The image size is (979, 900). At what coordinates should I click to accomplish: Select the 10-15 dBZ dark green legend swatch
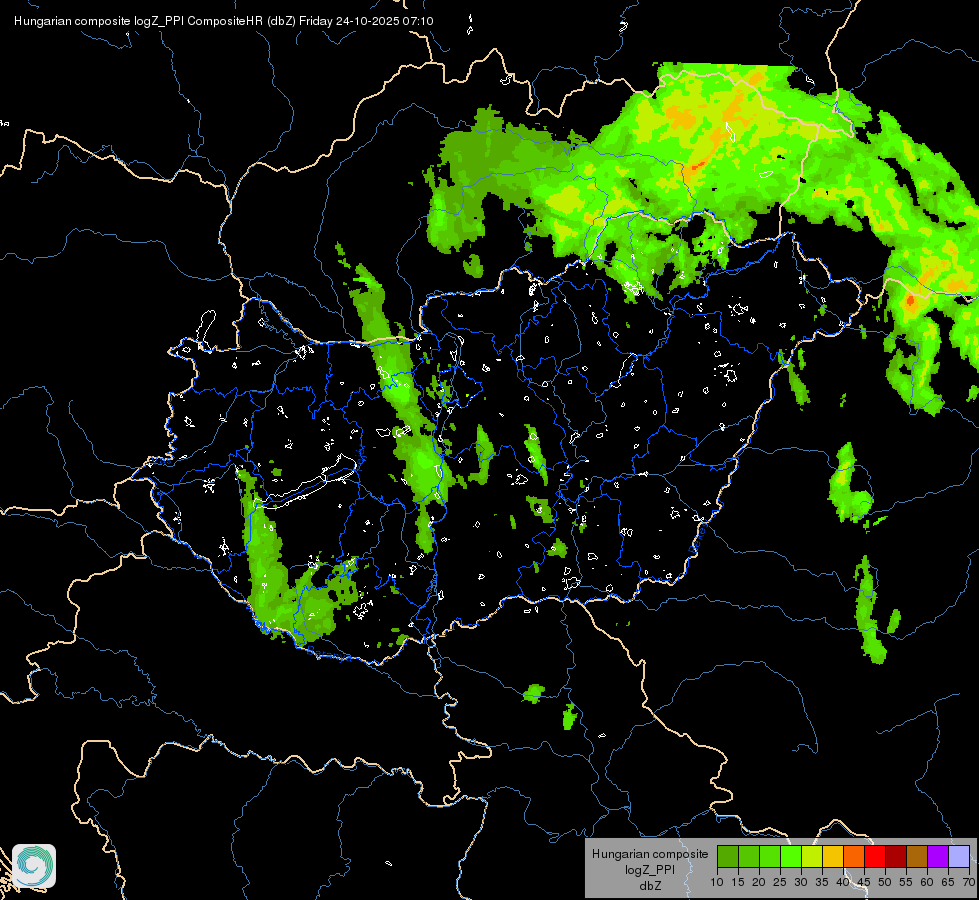point(728,856)
